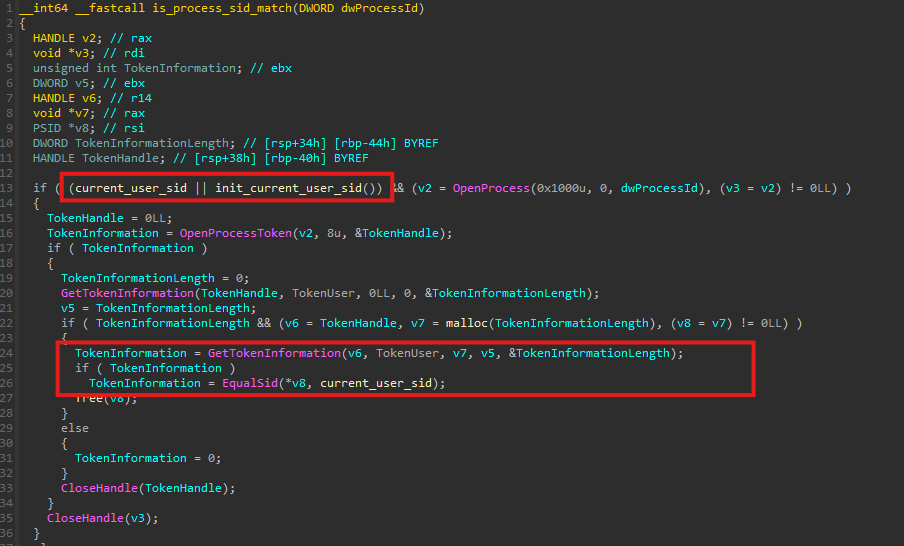Click the __int64 return type
The width and height of the screenshot is (904, 546).
coord(45,8)
